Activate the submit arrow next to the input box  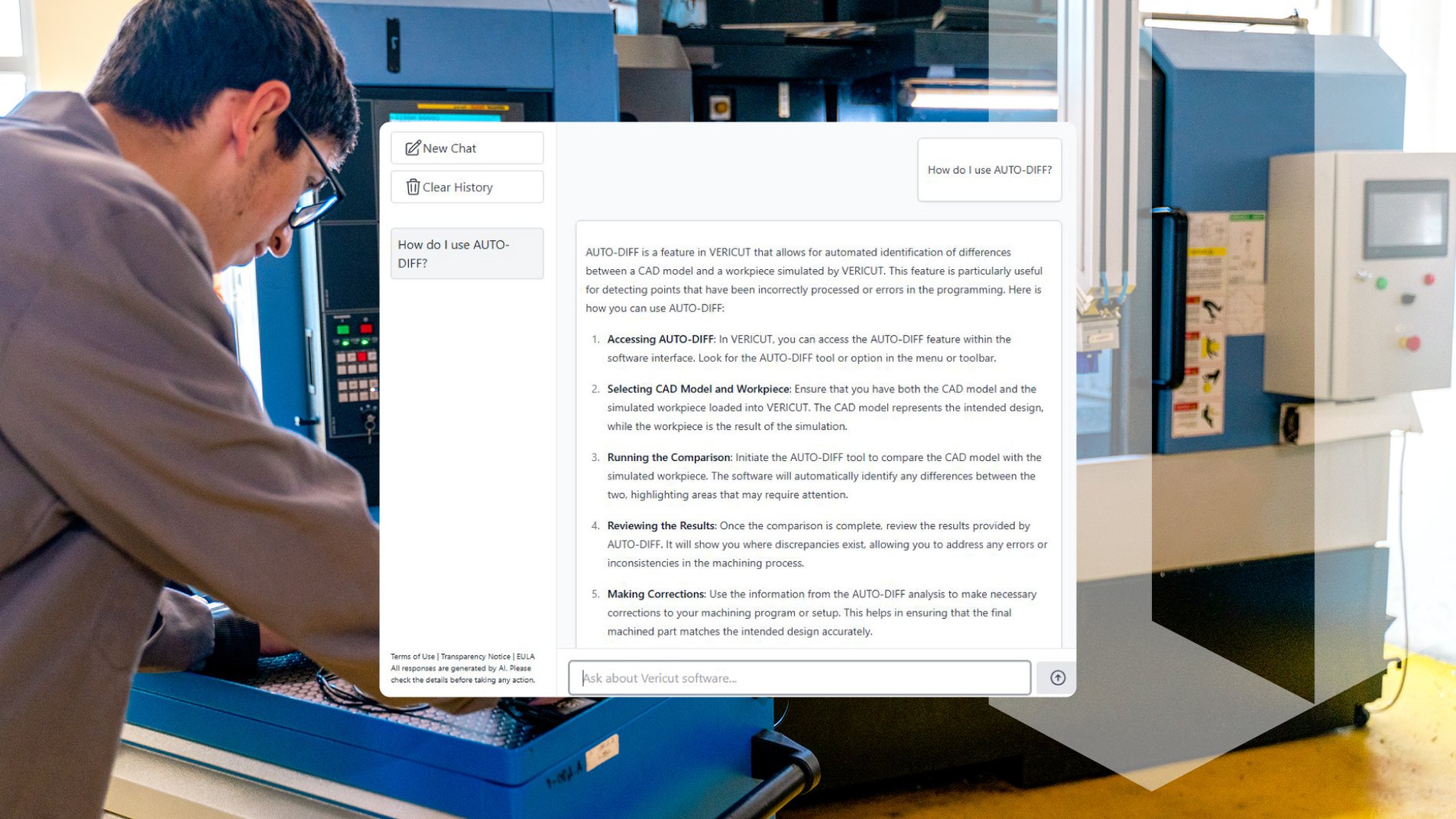[1056, 678]
